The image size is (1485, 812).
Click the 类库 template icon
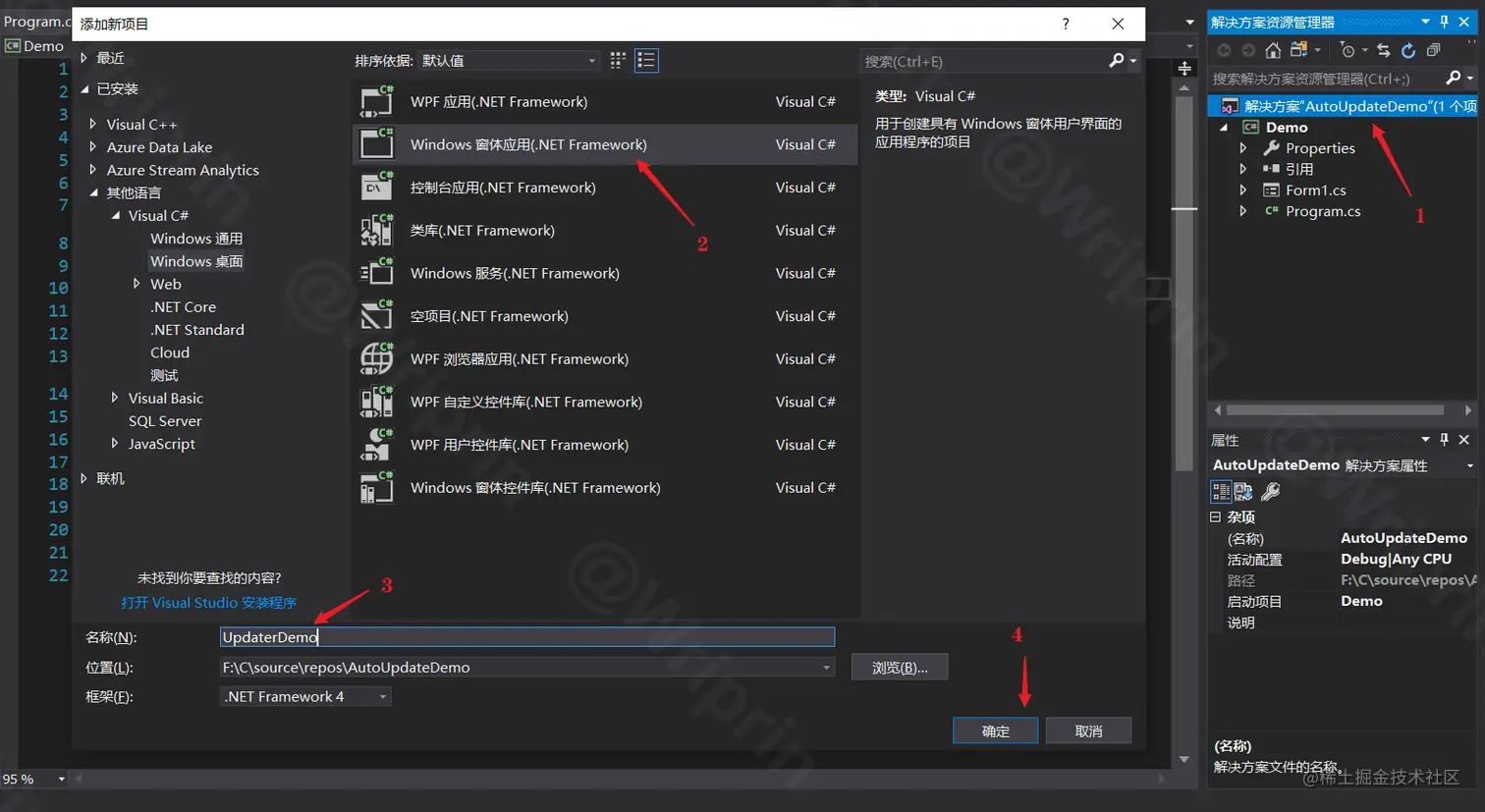377,230
